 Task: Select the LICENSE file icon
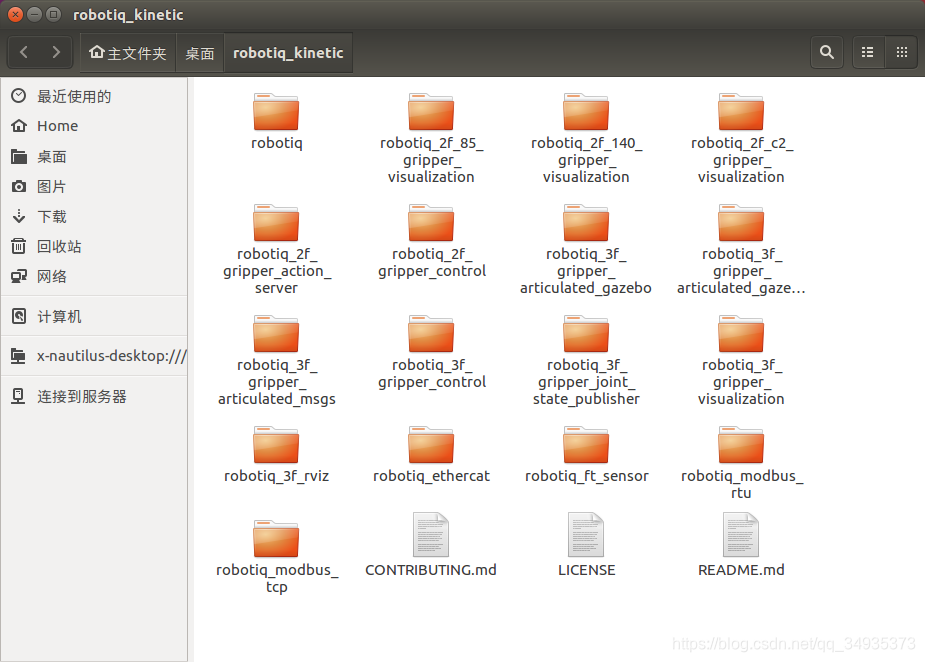586,535
